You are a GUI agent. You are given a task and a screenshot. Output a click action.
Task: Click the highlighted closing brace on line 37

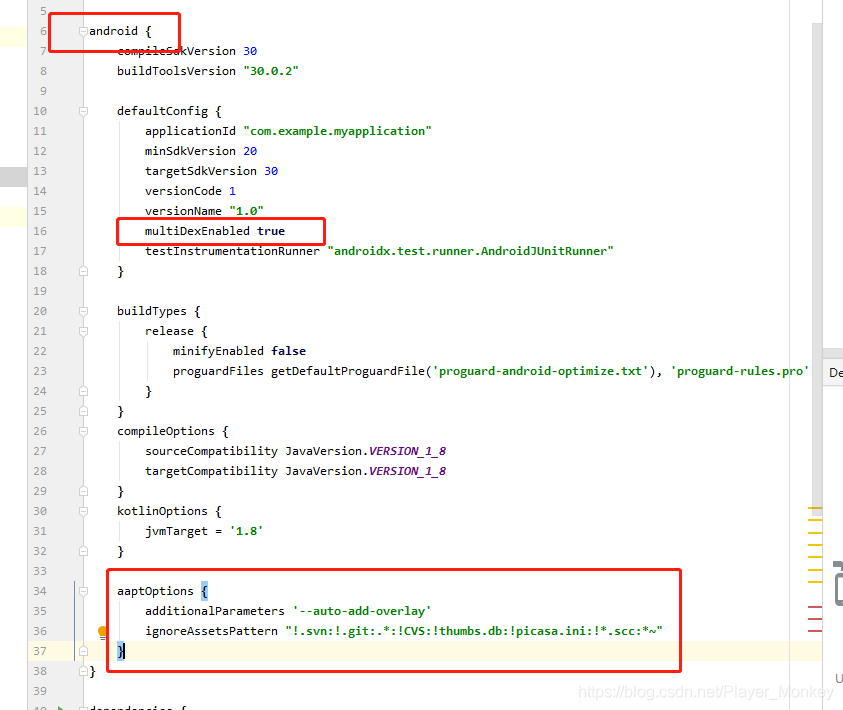click(x=121, y=651)
